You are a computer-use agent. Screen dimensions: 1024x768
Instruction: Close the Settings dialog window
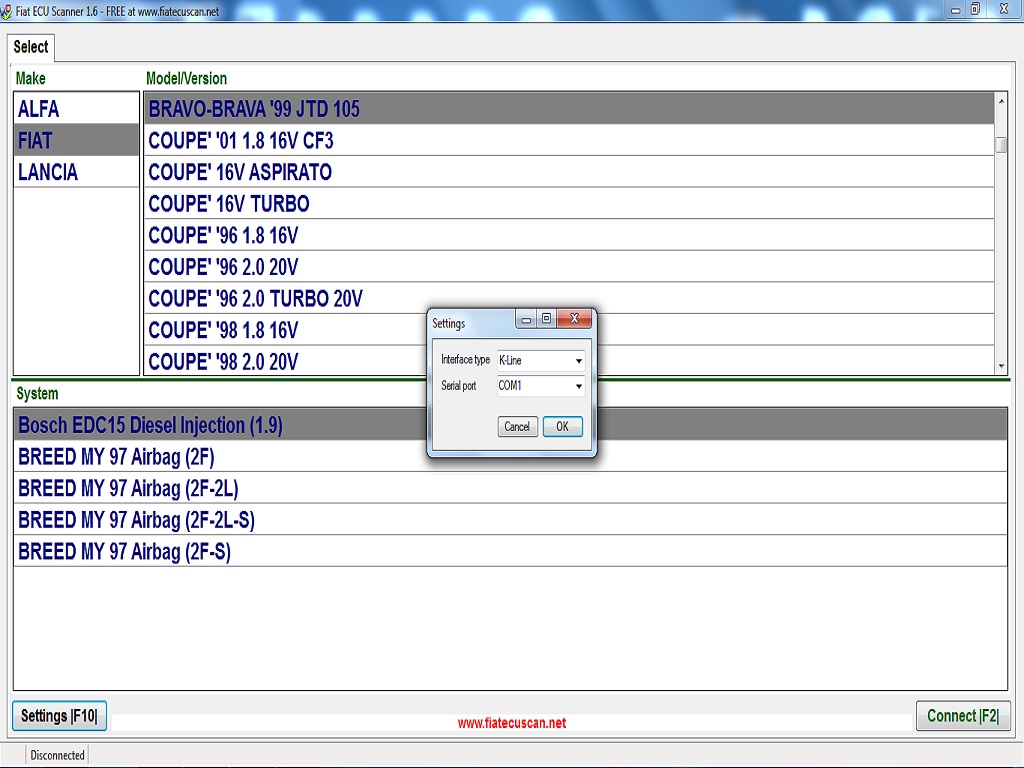573,320
